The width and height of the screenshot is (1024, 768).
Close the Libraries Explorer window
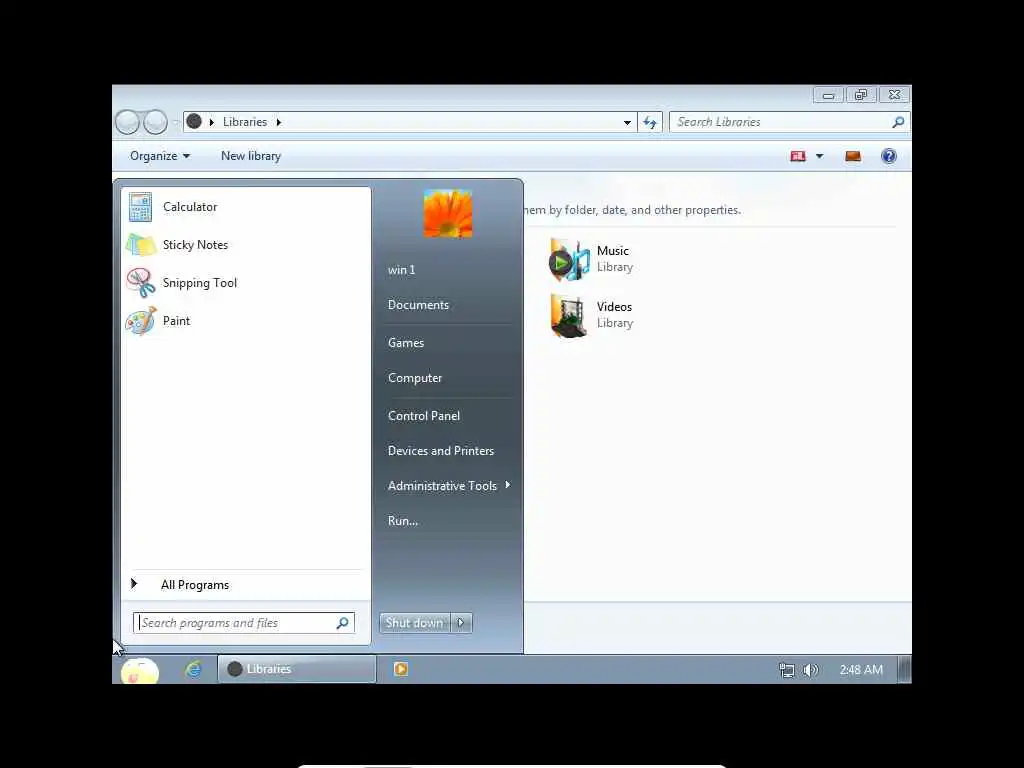click(x=895, y=95)
